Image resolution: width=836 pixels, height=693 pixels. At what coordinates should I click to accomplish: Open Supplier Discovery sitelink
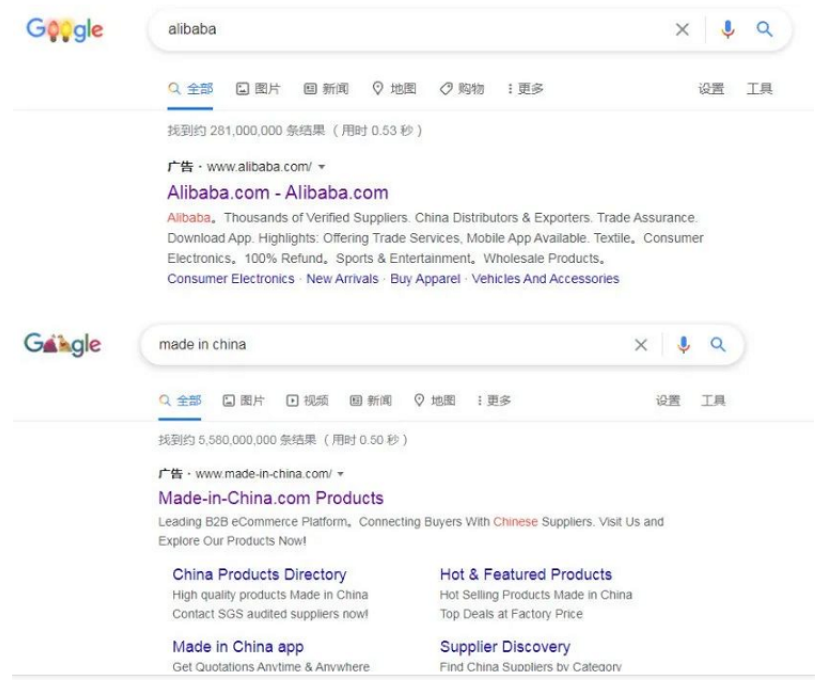click(x=505, y=647)
